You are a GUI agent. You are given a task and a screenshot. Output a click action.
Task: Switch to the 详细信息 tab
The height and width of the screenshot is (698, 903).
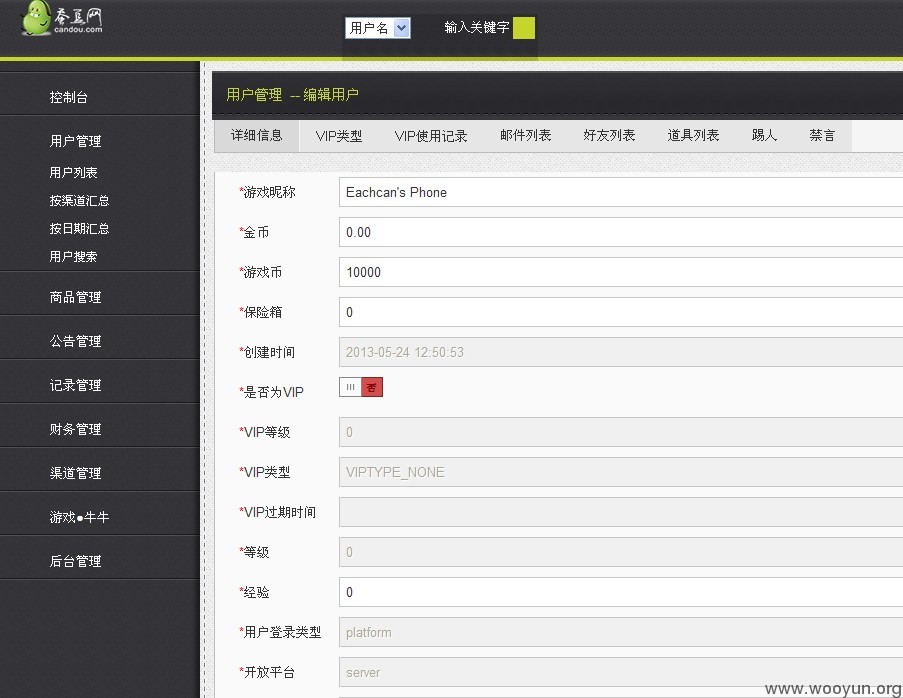[x=256, y=136]
